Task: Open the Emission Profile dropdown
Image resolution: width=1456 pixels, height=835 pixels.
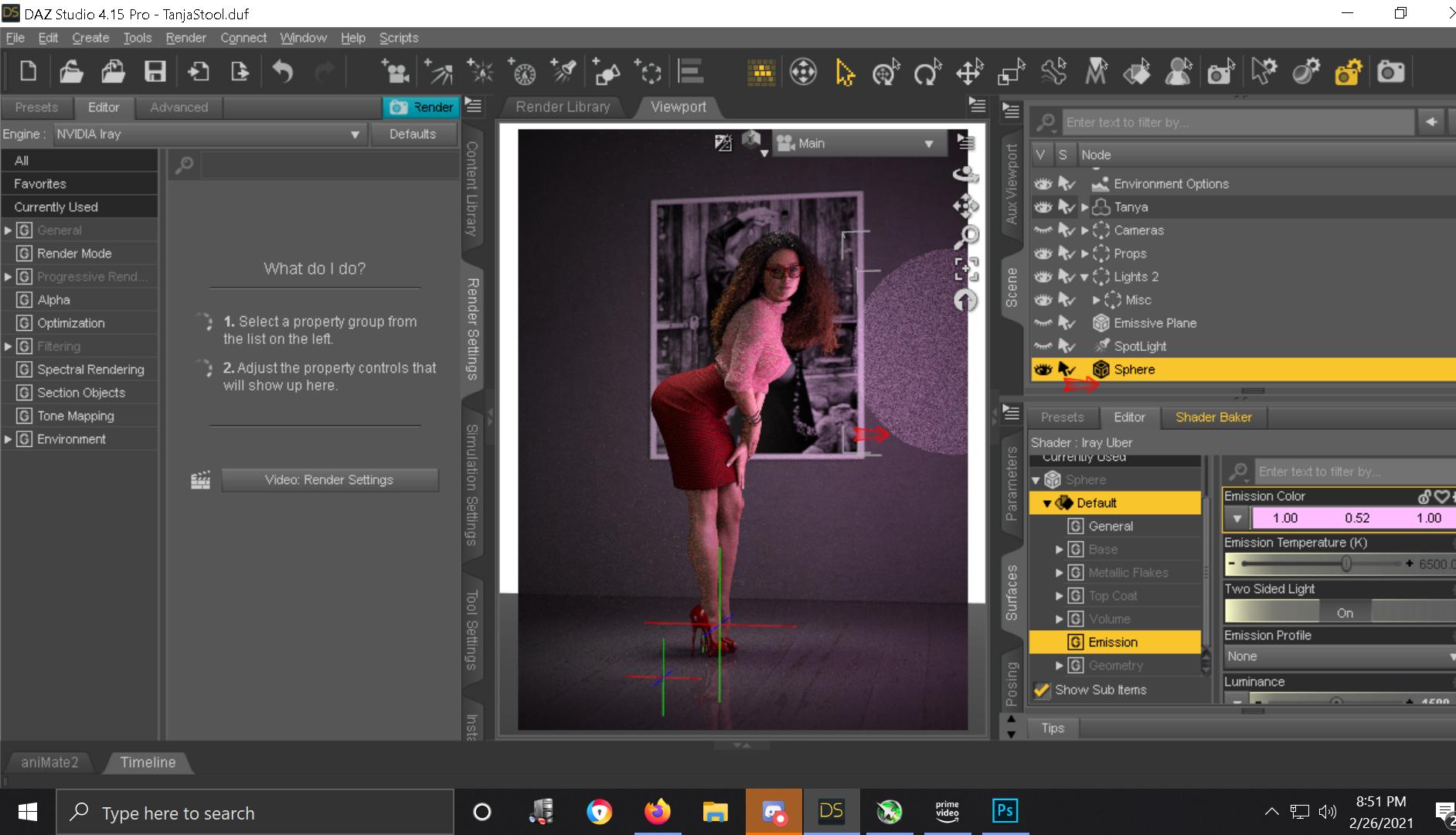Action: [1339, 656]
